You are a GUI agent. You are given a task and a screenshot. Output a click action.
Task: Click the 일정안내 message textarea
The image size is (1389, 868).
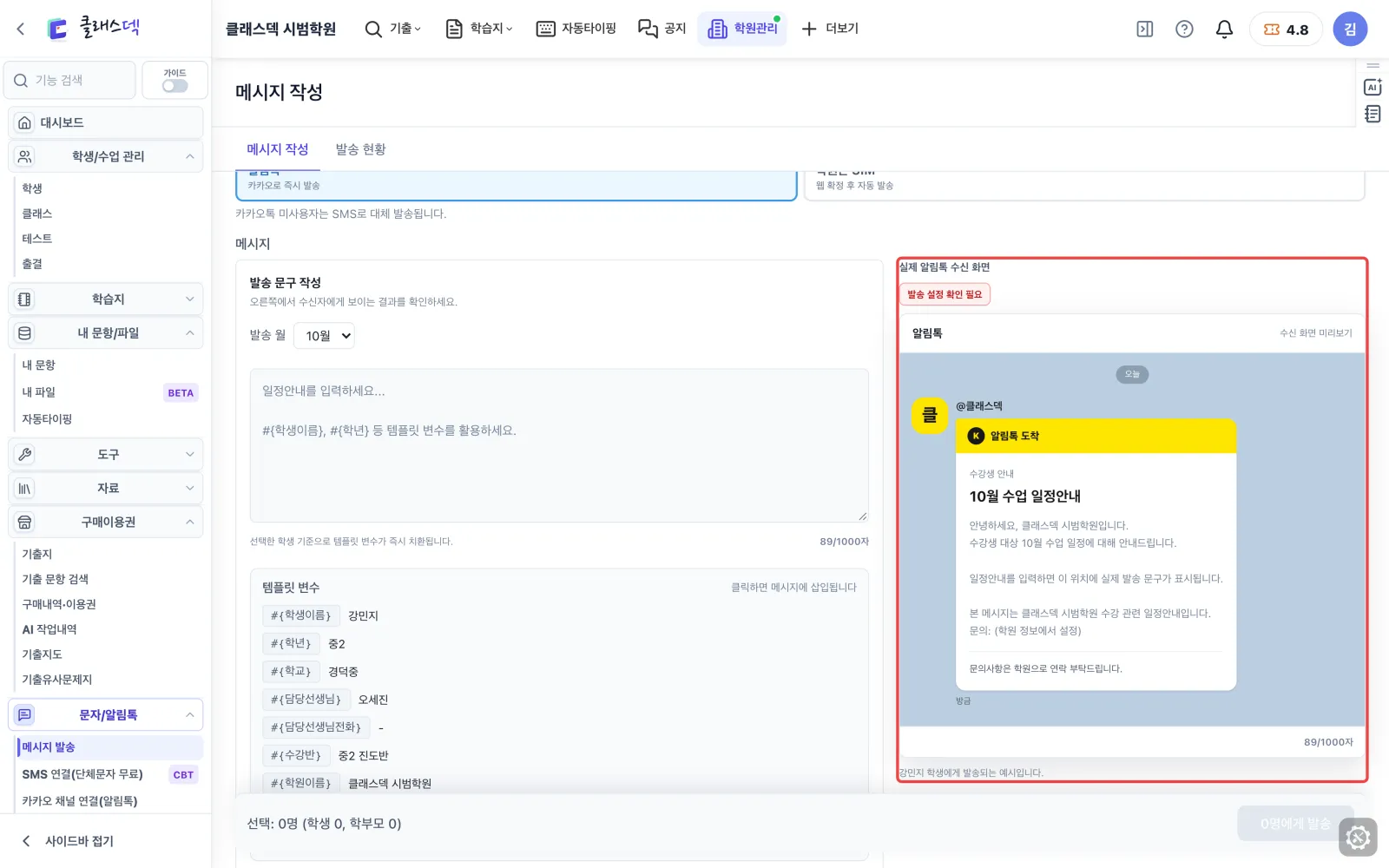tap(559, 445)
